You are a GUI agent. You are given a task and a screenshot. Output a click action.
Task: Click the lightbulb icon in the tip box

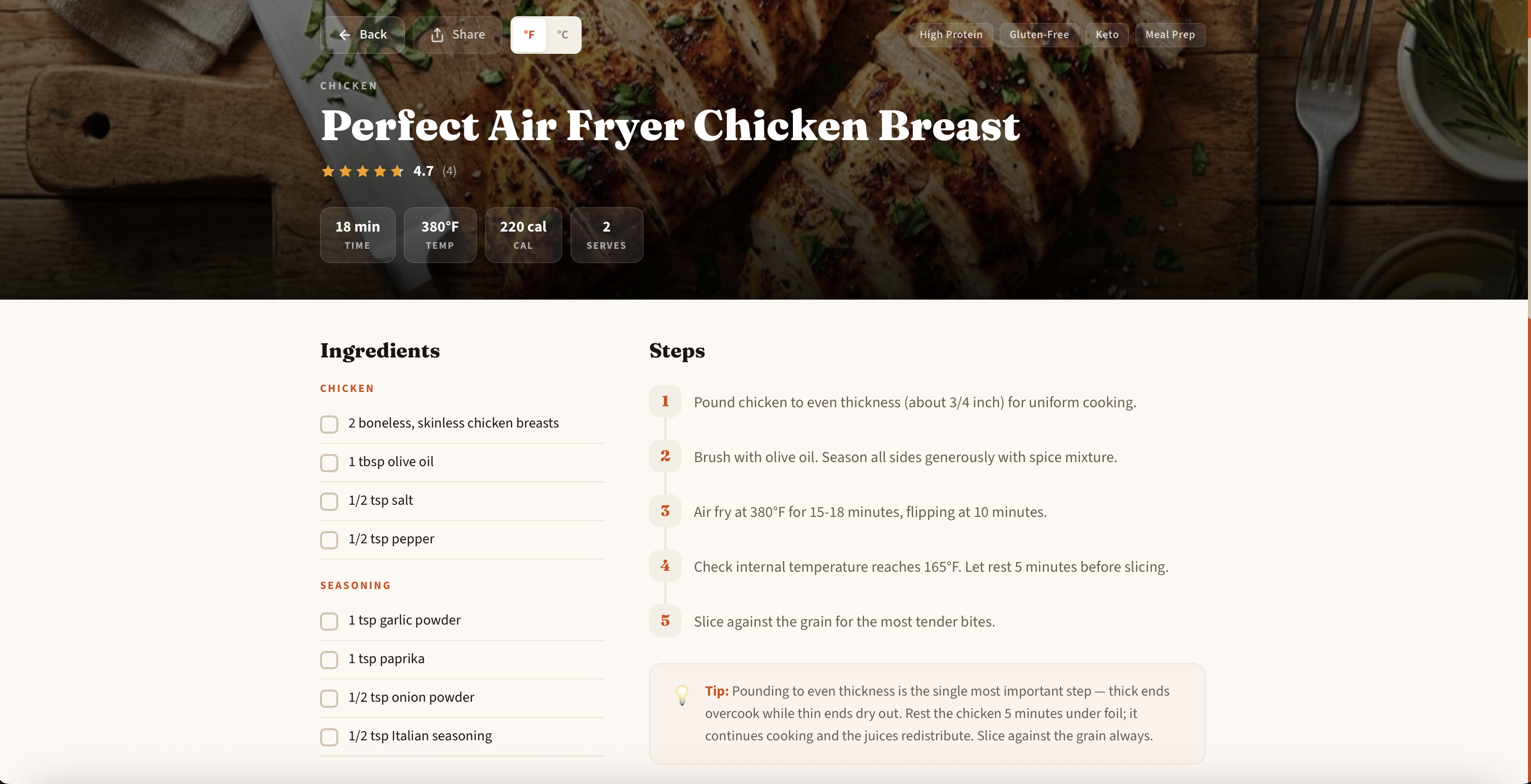pyautogui.click(x=682, y=695)
